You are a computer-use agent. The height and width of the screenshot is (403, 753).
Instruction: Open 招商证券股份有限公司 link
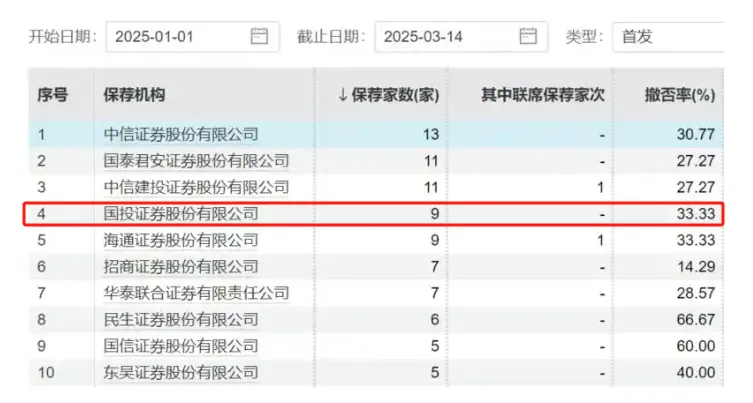pos(181,267)
